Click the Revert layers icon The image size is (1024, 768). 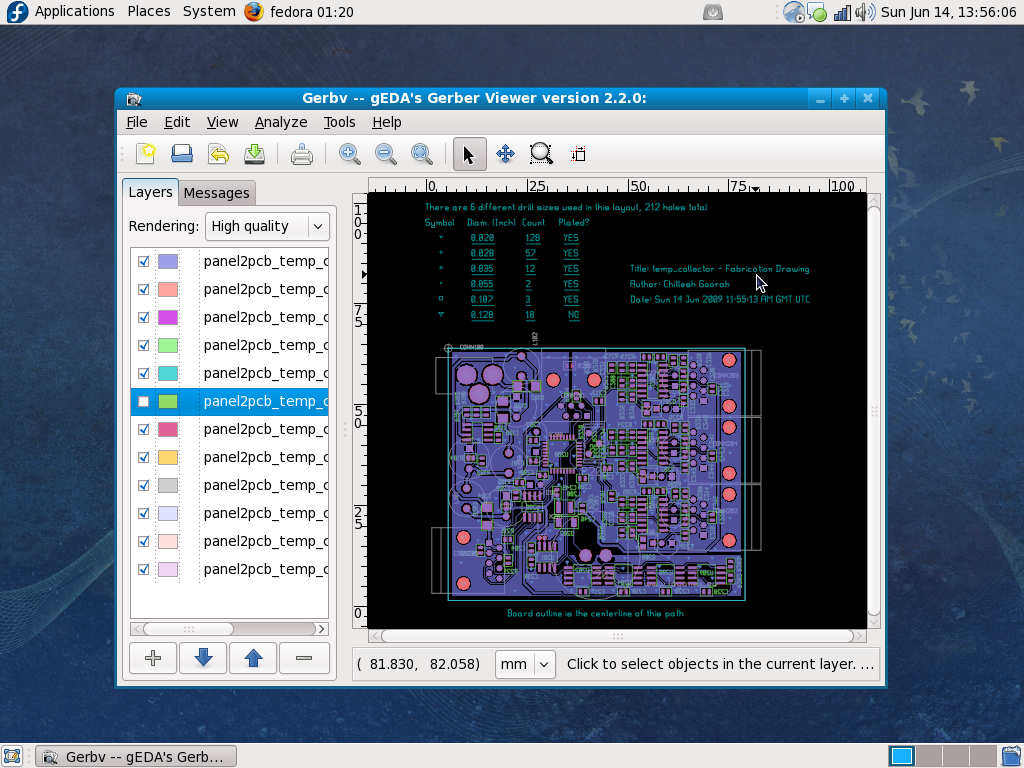point(218,154)
